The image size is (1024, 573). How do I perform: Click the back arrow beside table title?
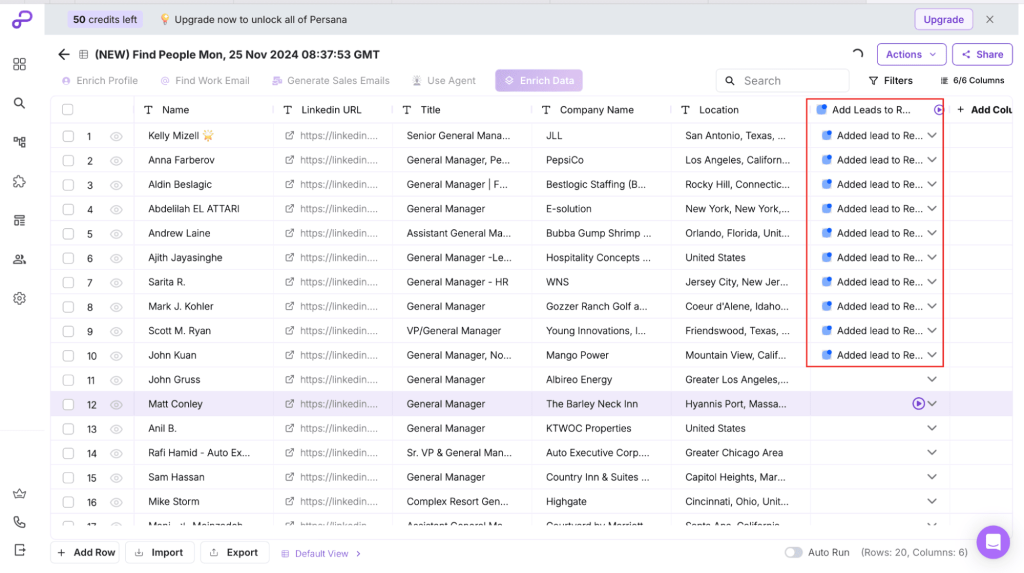[63, 54]
